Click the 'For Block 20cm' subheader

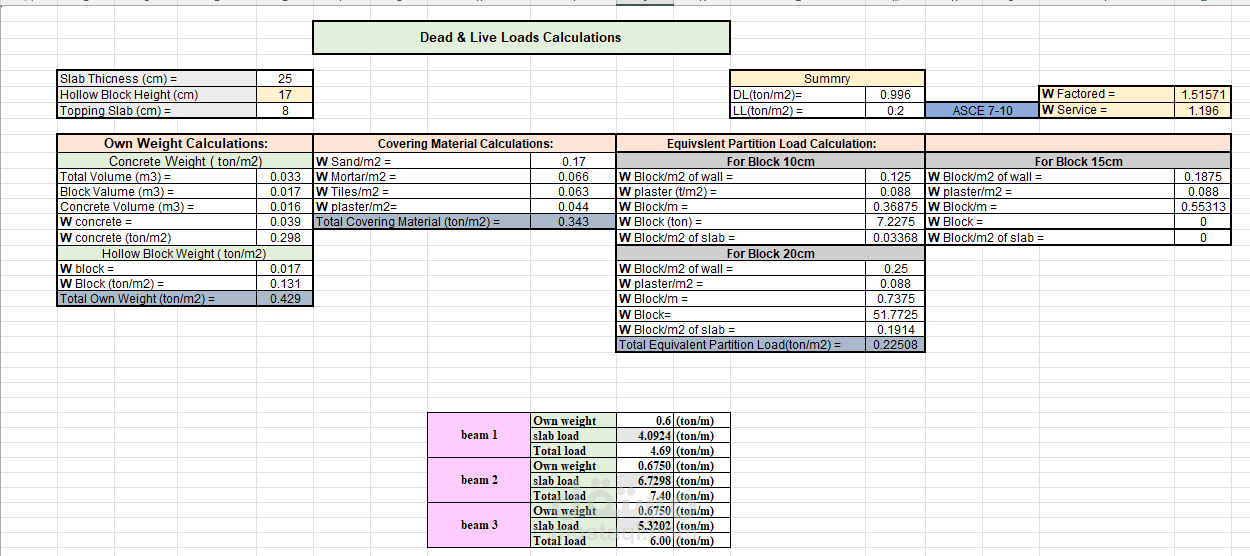click(x=771, y=254)
